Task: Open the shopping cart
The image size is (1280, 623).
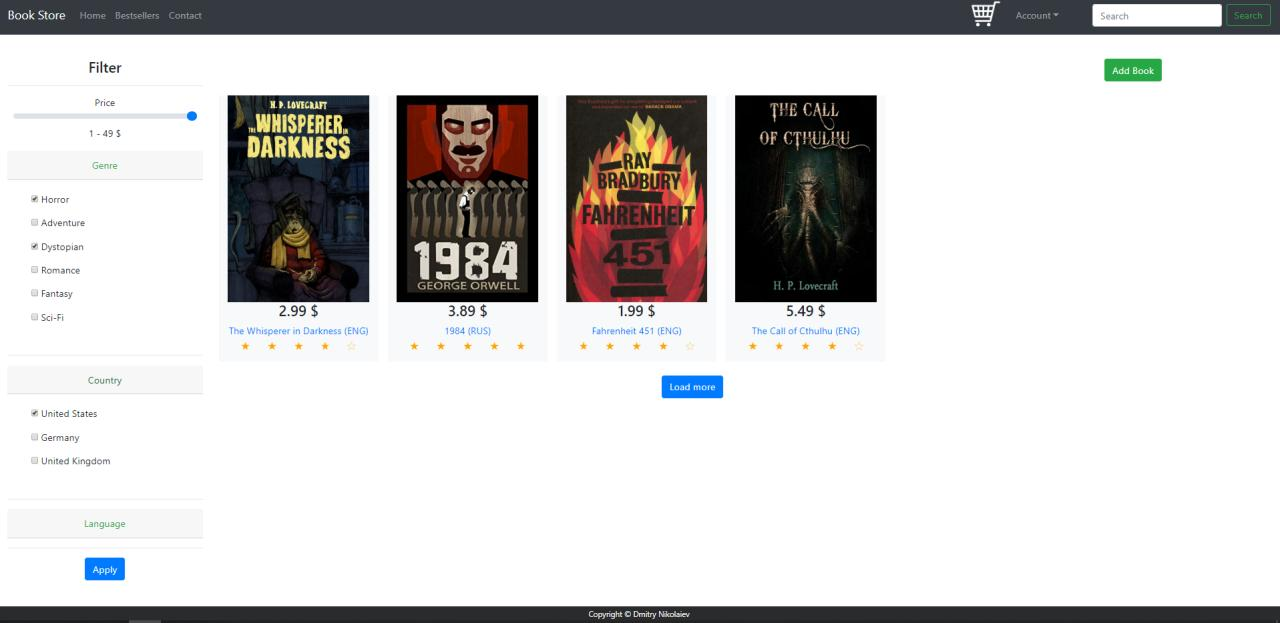Action: pyautogui.click(x=983, y=14)
